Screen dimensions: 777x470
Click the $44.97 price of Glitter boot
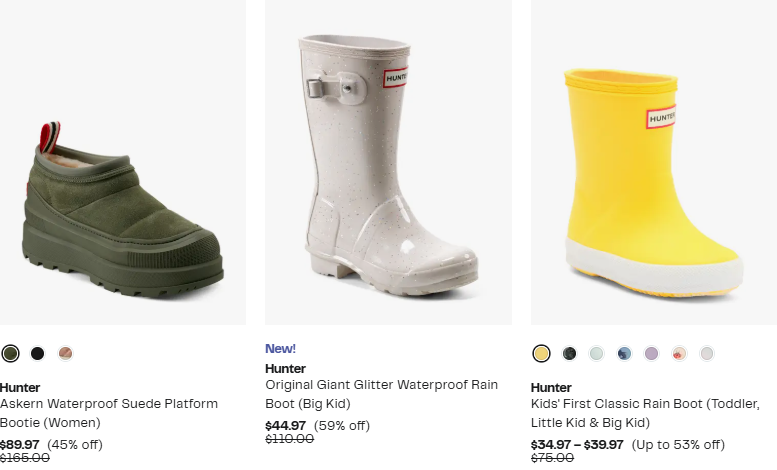(286, 425)
